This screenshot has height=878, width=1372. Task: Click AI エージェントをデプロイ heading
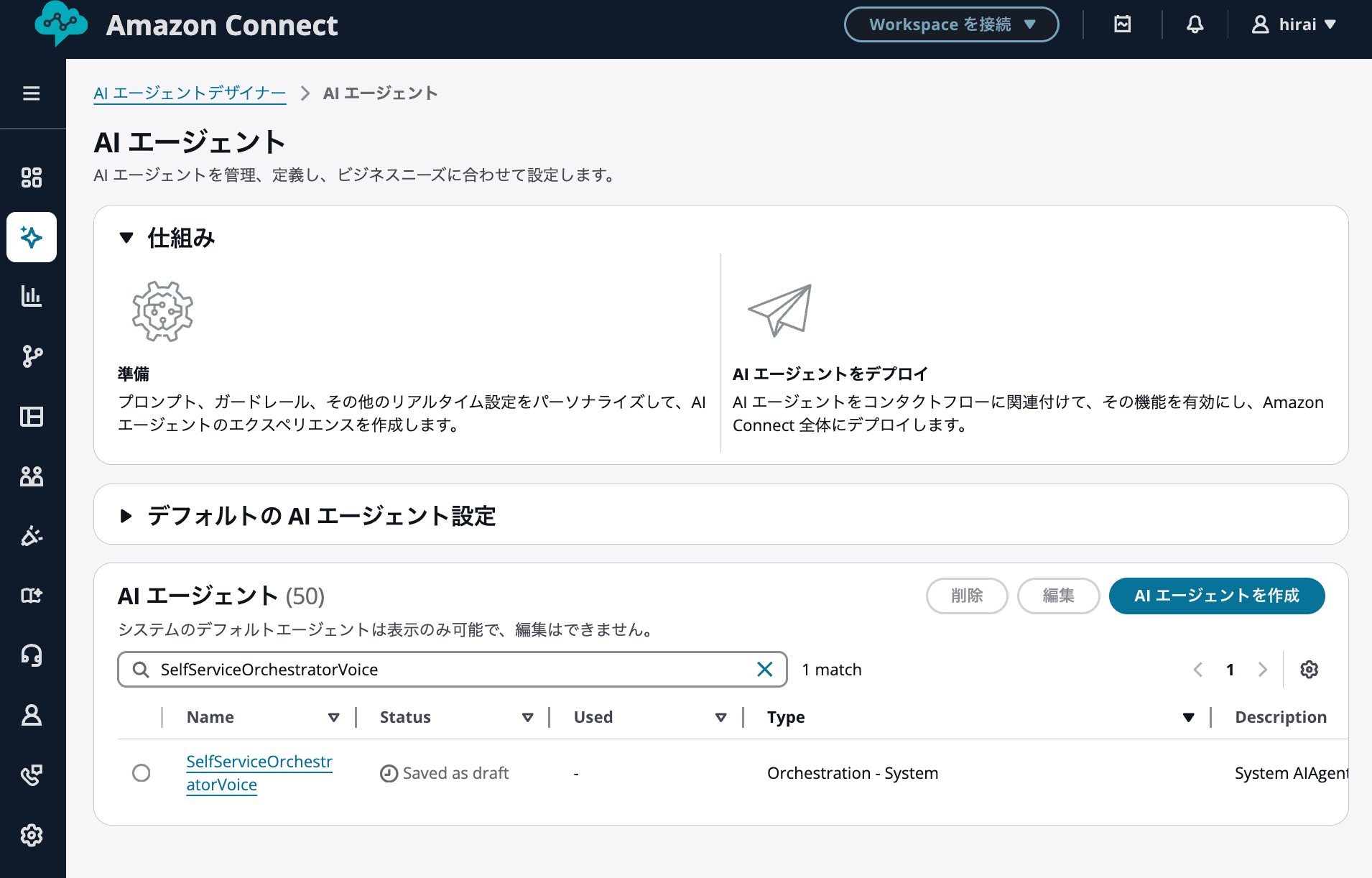click(830, 374)
